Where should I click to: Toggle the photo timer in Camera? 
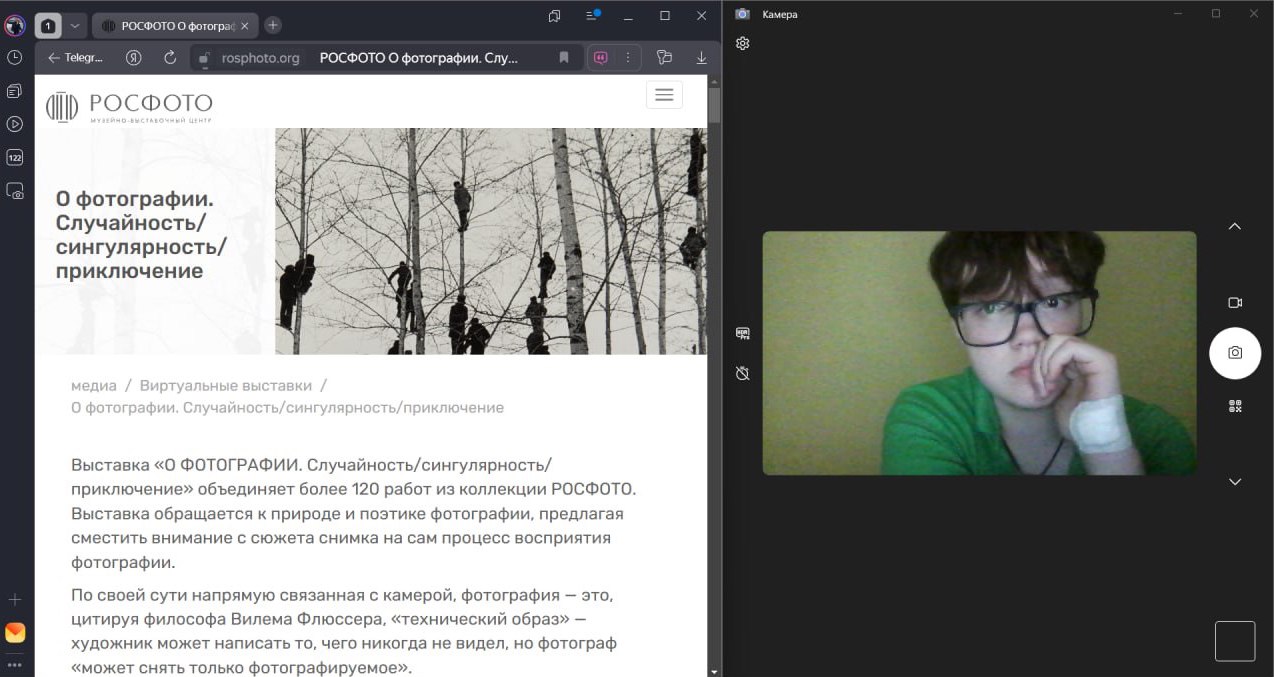742,373
